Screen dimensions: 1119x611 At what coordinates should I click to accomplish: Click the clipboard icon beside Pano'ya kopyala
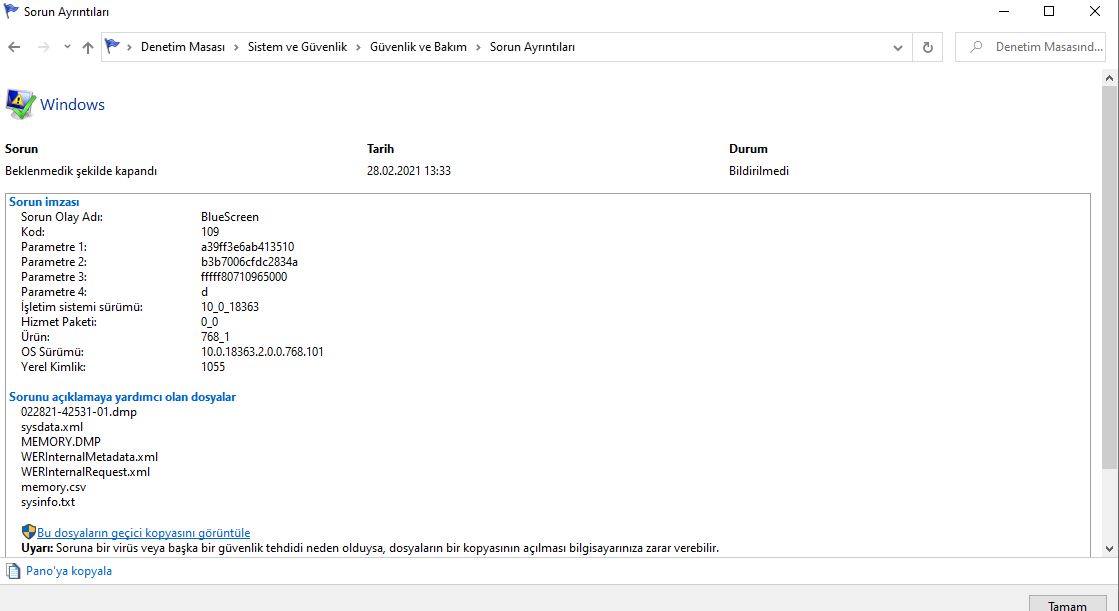[x=13, y=571]
